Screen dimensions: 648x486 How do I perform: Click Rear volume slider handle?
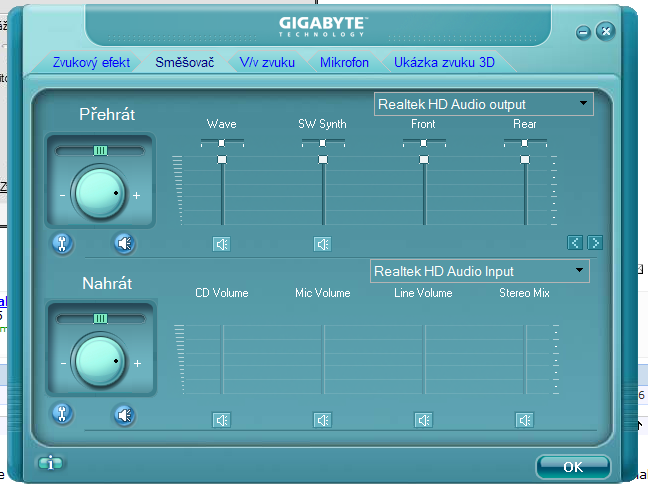tap(524, 160)
